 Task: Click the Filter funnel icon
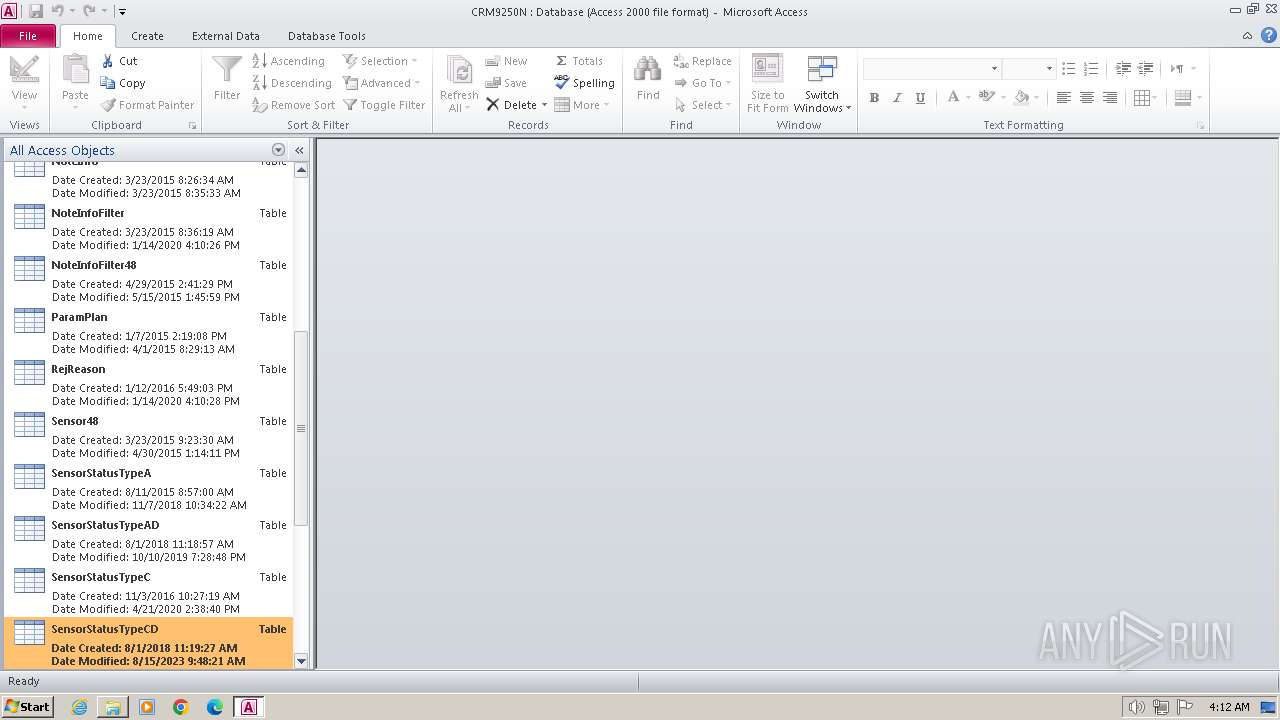(x=227, y=70)
